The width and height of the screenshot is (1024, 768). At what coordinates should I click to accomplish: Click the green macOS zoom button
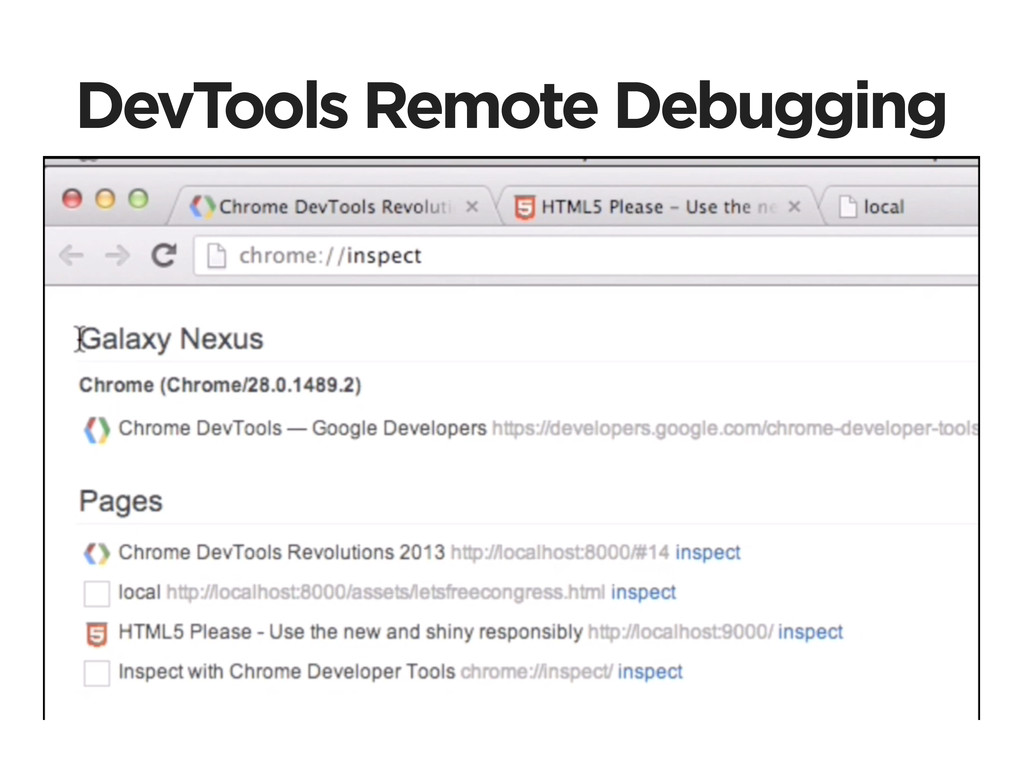[x=138, y=199]
